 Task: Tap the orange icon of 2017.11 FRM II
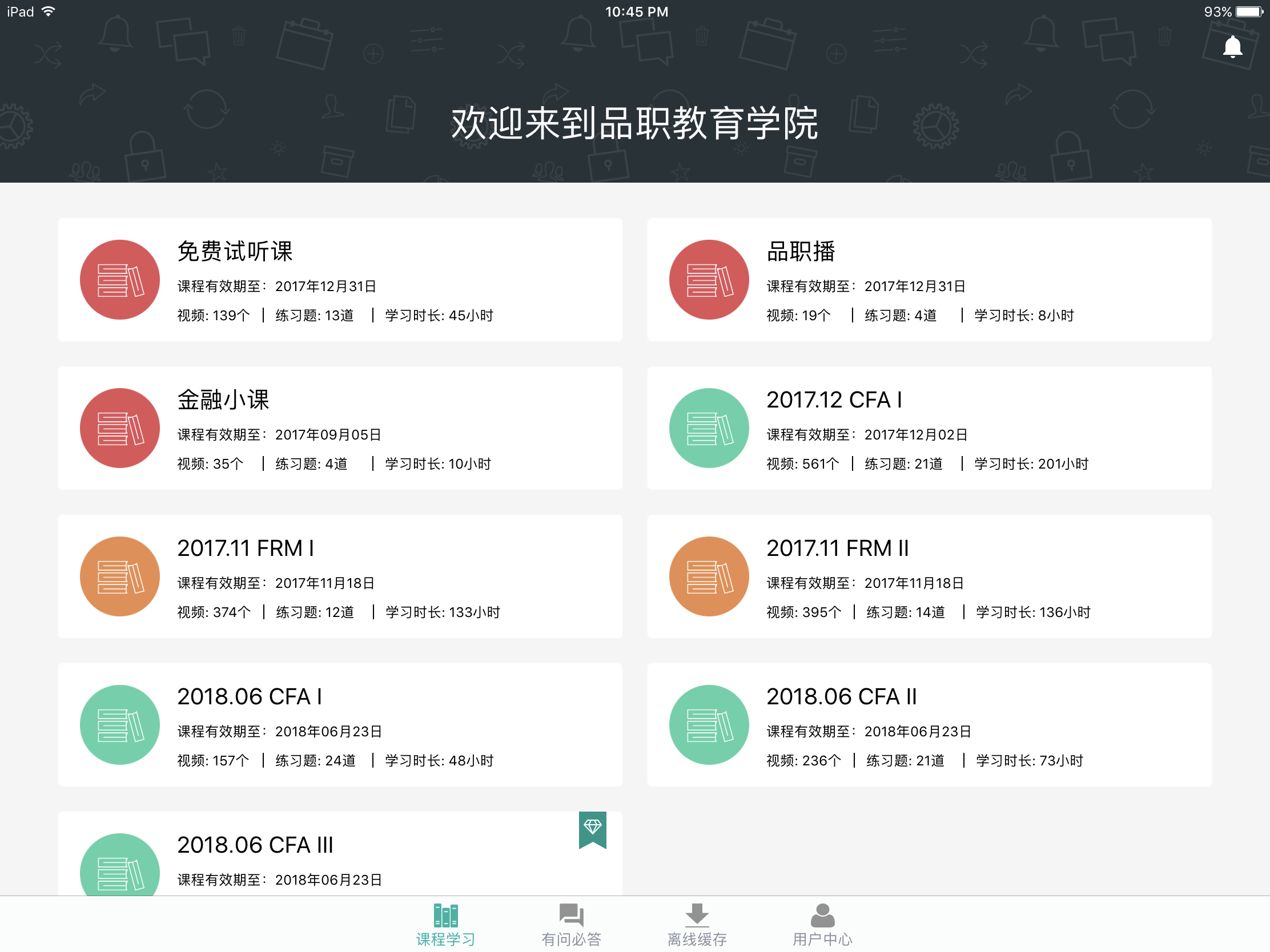pos(709,576)
